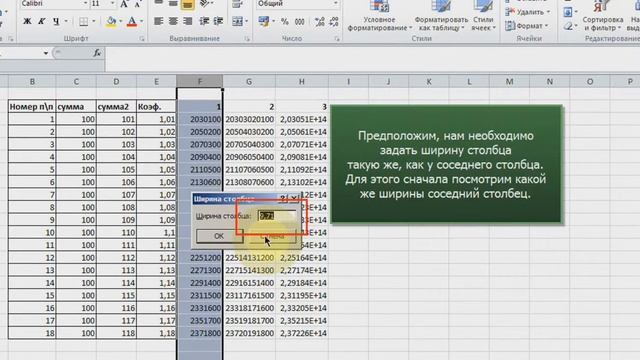
Task: Decrease decimal places
Action: click(334, 21)
